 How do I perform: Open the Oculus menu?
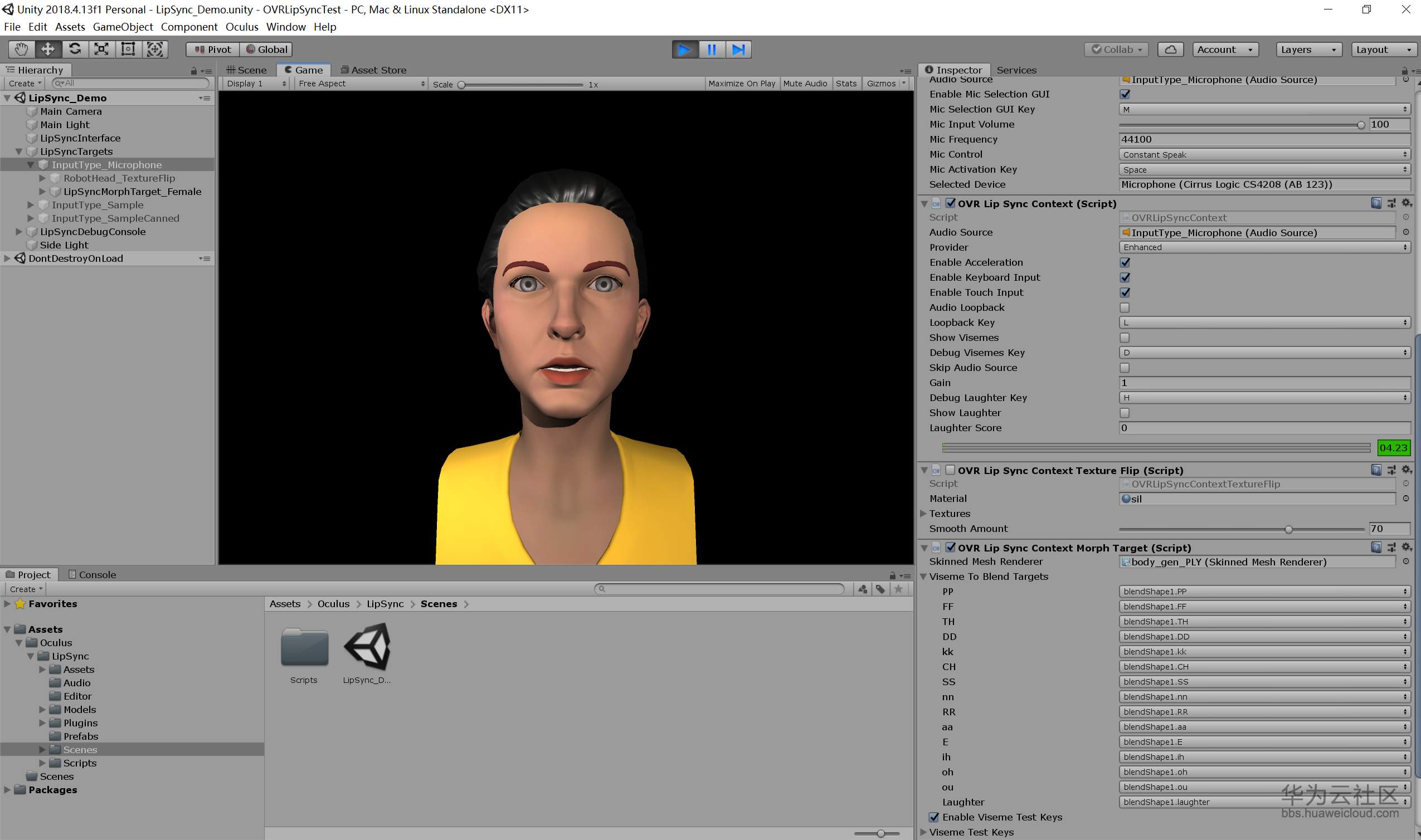point(242,27)
